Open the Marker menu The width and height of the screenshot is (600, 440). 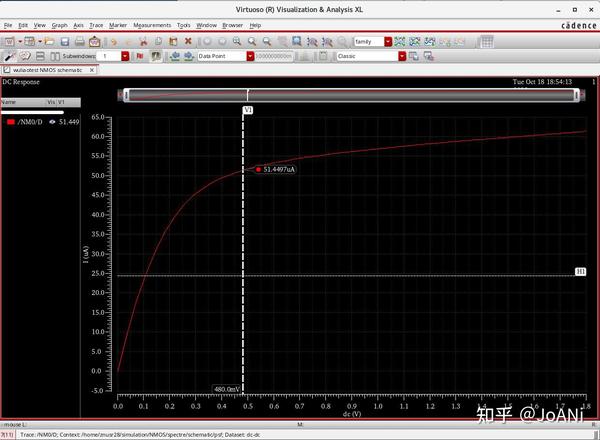118,25
